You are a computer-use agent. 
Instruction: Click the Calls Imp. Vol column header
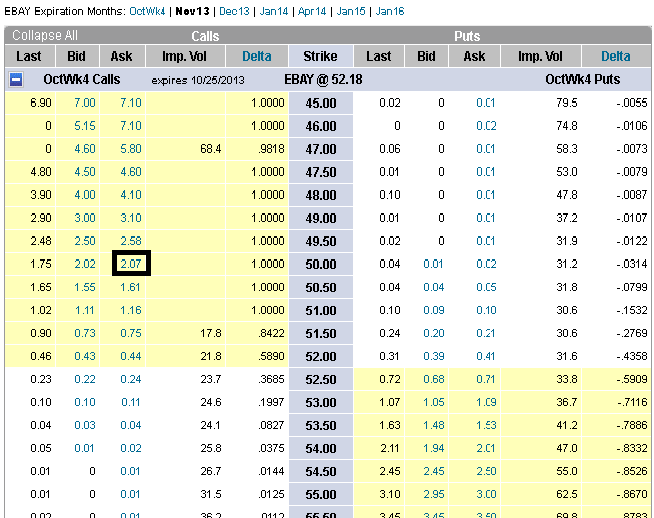pyautogui.click(x=184, y=56)
